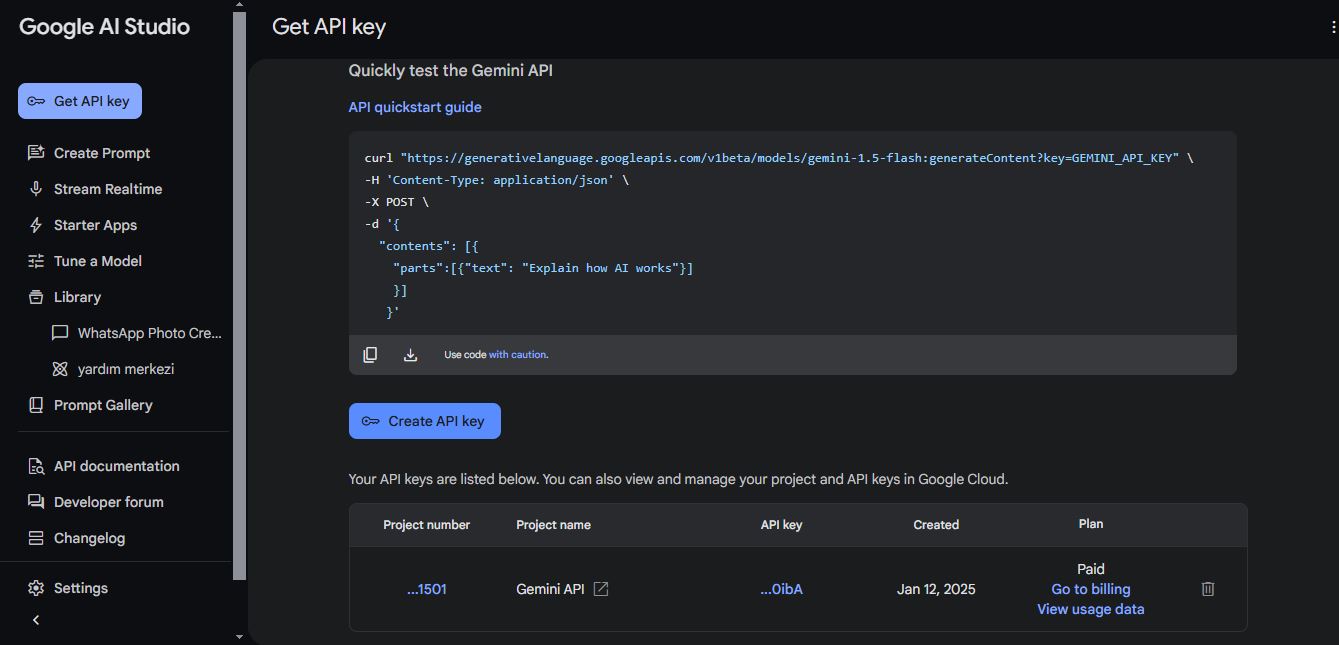
Task: Open the more options menu at top right
Action: click(x=1334, y=28)
